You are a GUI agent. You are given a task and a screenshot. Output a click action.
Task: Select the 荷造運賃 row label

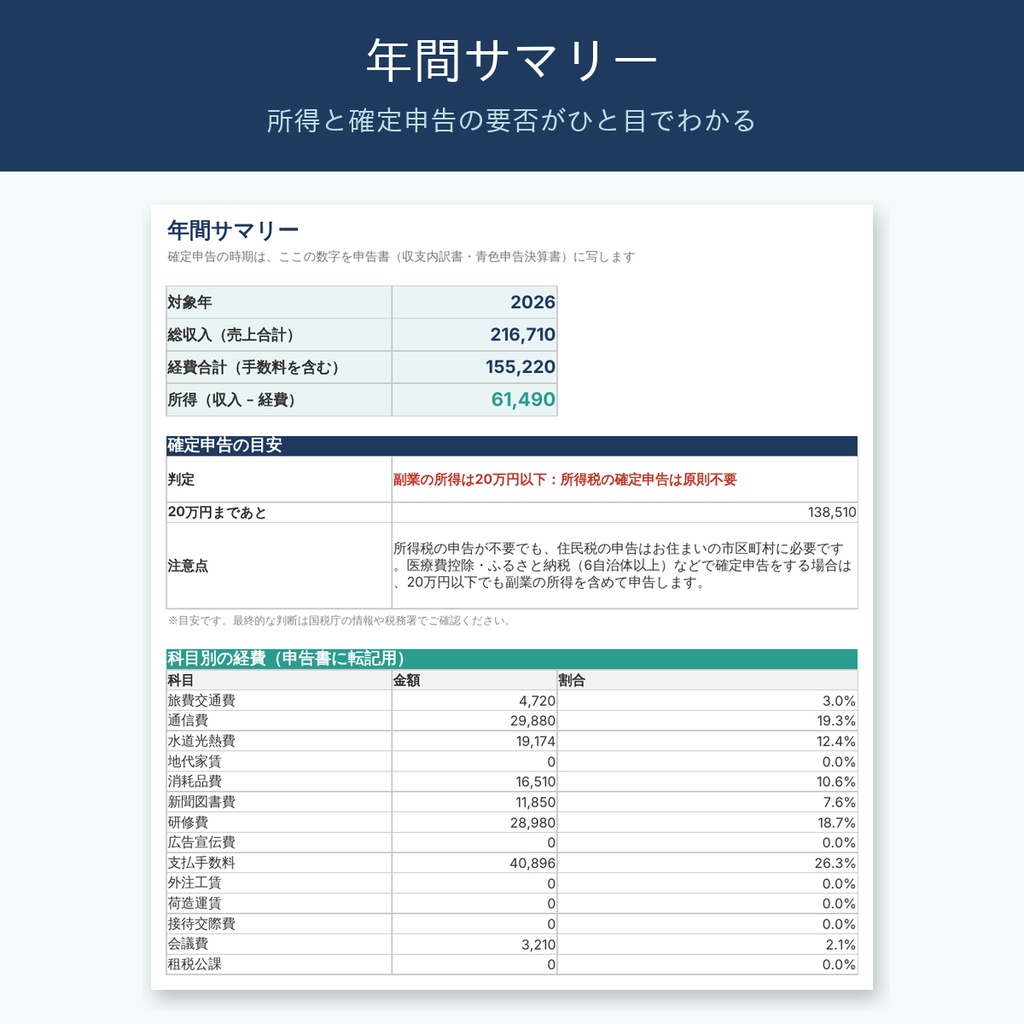click(195, 903)
